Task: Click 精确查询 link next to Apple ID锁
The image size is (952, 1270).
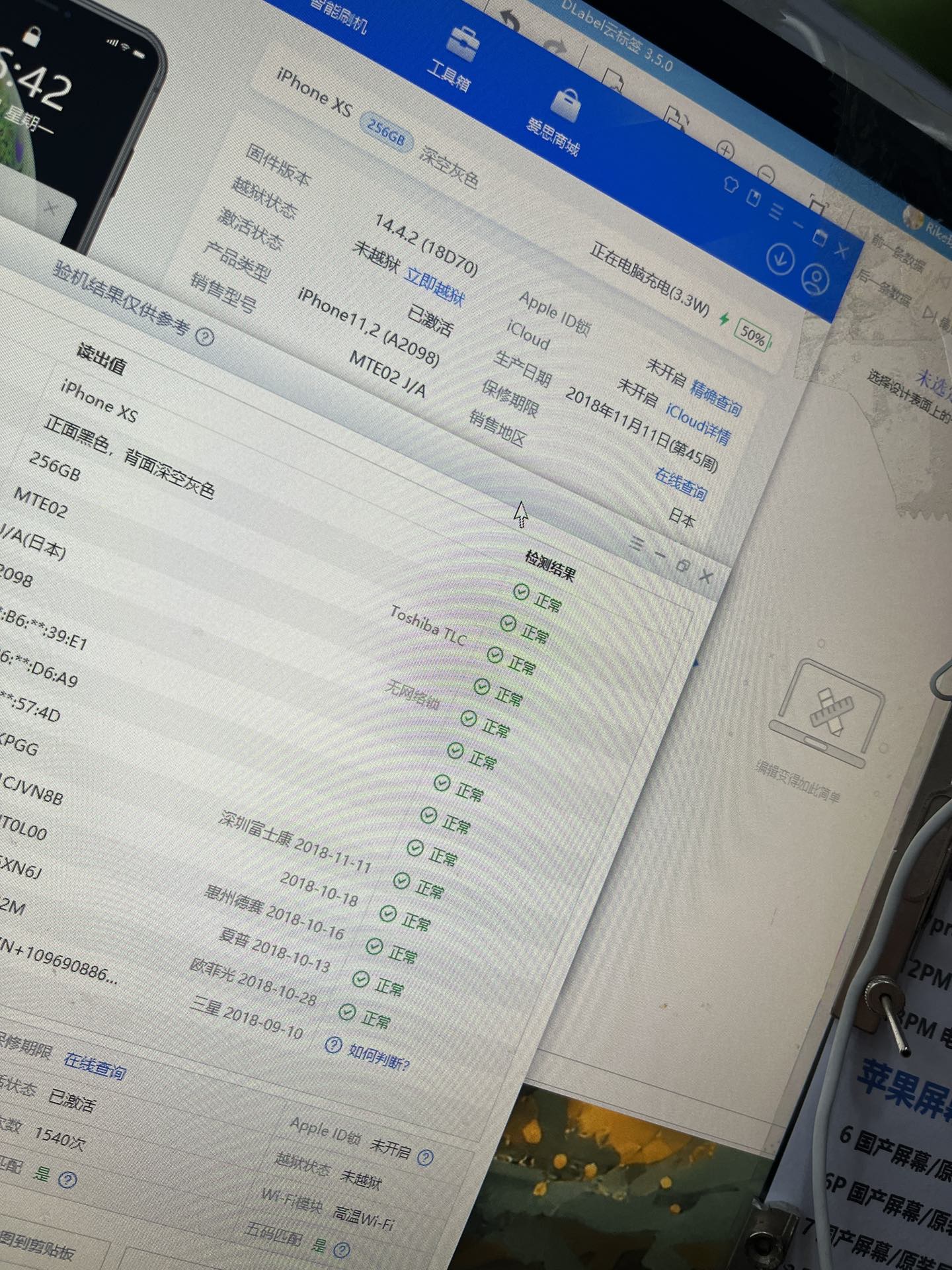Action: click(715, 397)
